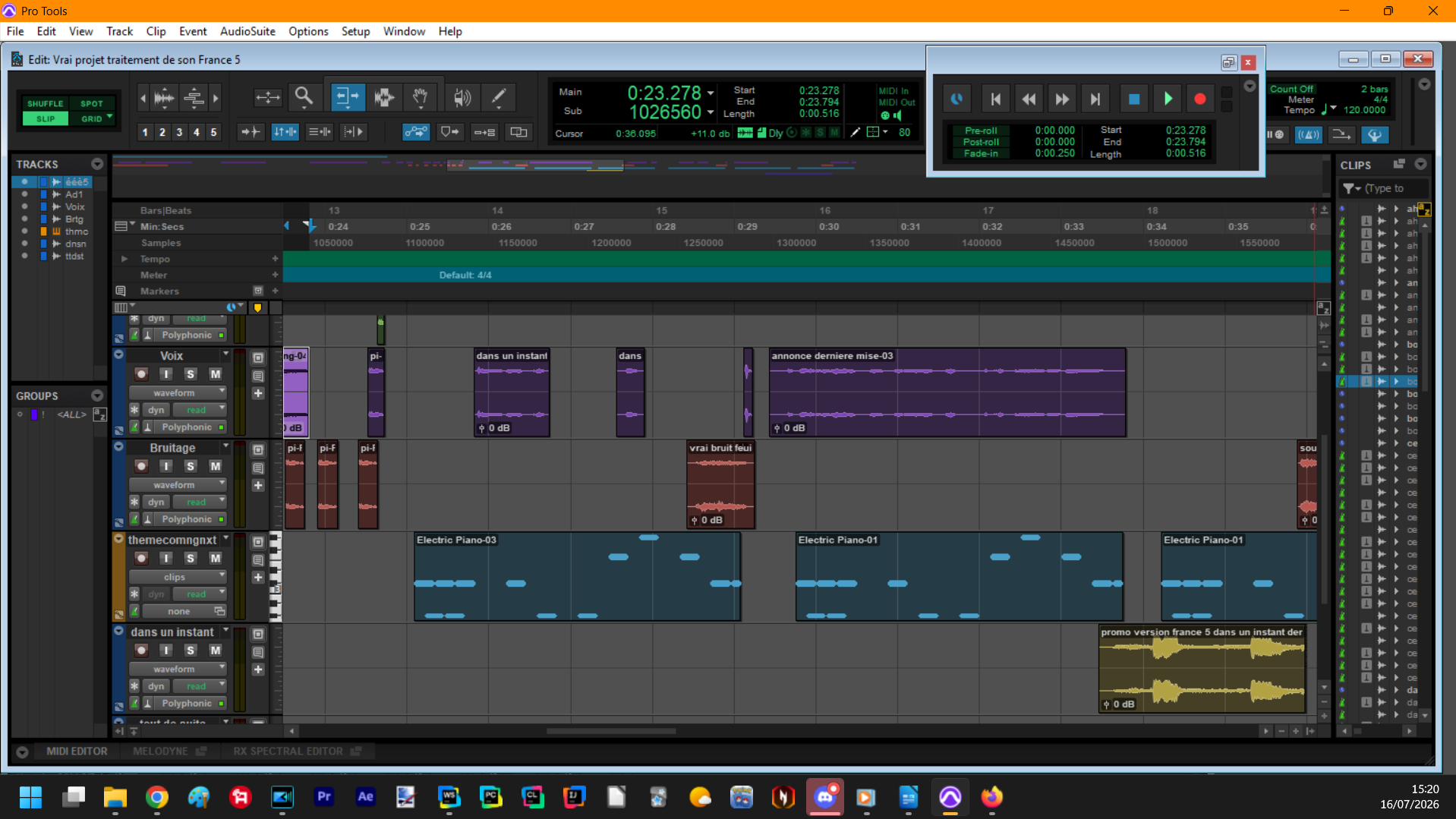The image size is (1456, 819).
Task: Open the TRACKS list options menu
Action: pos(97,164)
